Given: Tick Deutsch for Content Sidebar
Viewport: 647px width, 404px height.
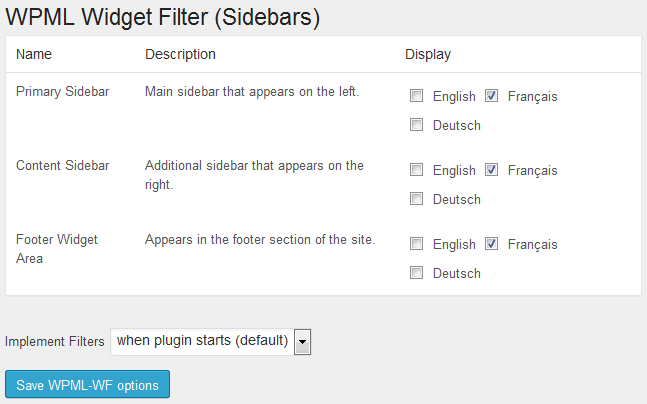Looking at the screenshot, I should click(416, 198).
